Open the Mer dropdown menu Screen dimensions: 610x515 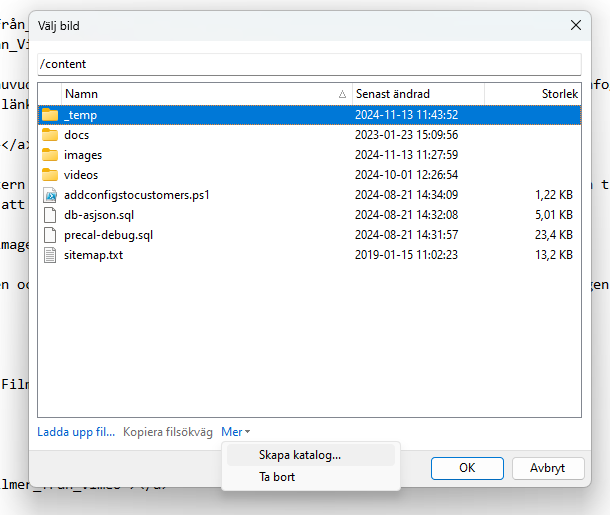(x=235, y=432)
